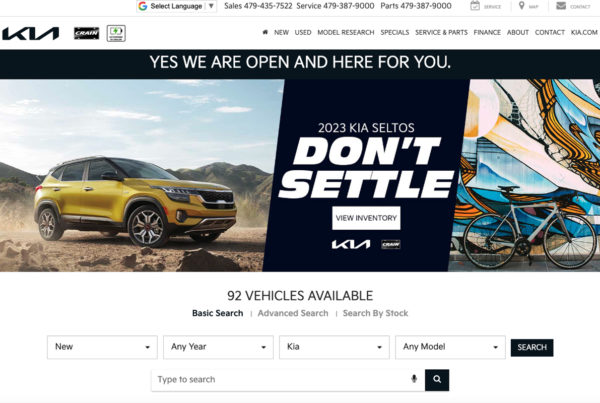Click the EV charging certified badge icon

(x=116, y=33)
